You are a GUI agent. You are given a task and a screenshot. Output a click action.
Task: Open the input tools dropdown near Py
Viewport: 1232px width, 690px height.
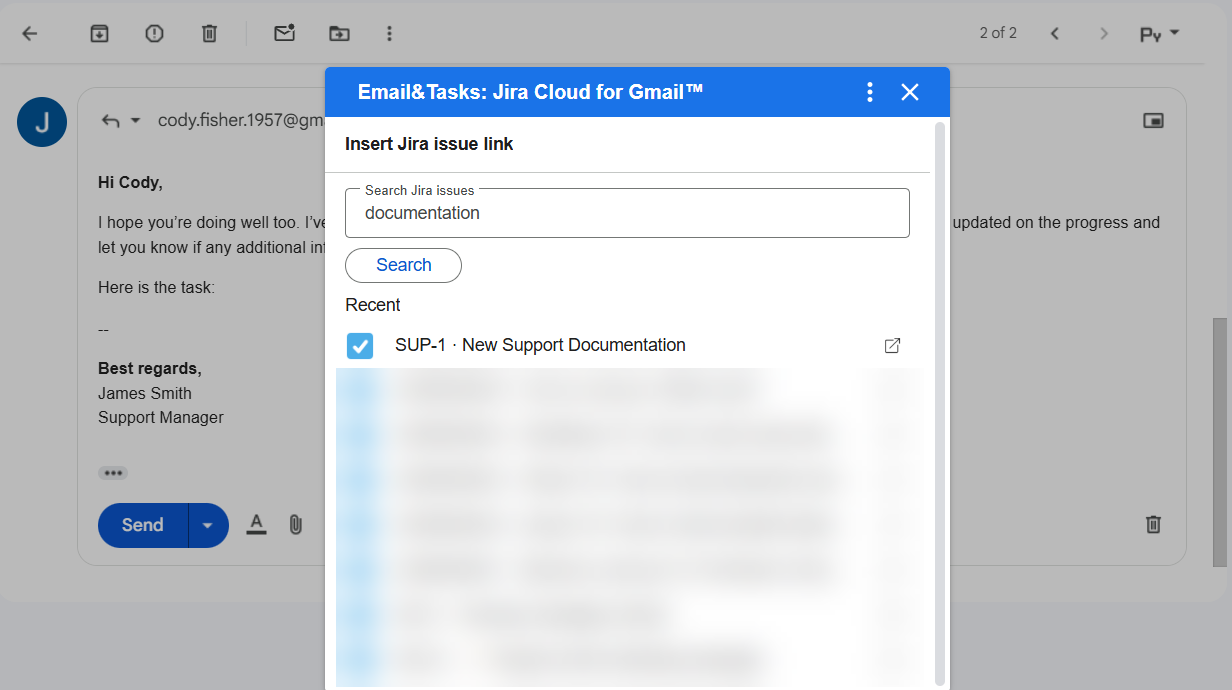pyautogui.click(x=1176, y=32)
